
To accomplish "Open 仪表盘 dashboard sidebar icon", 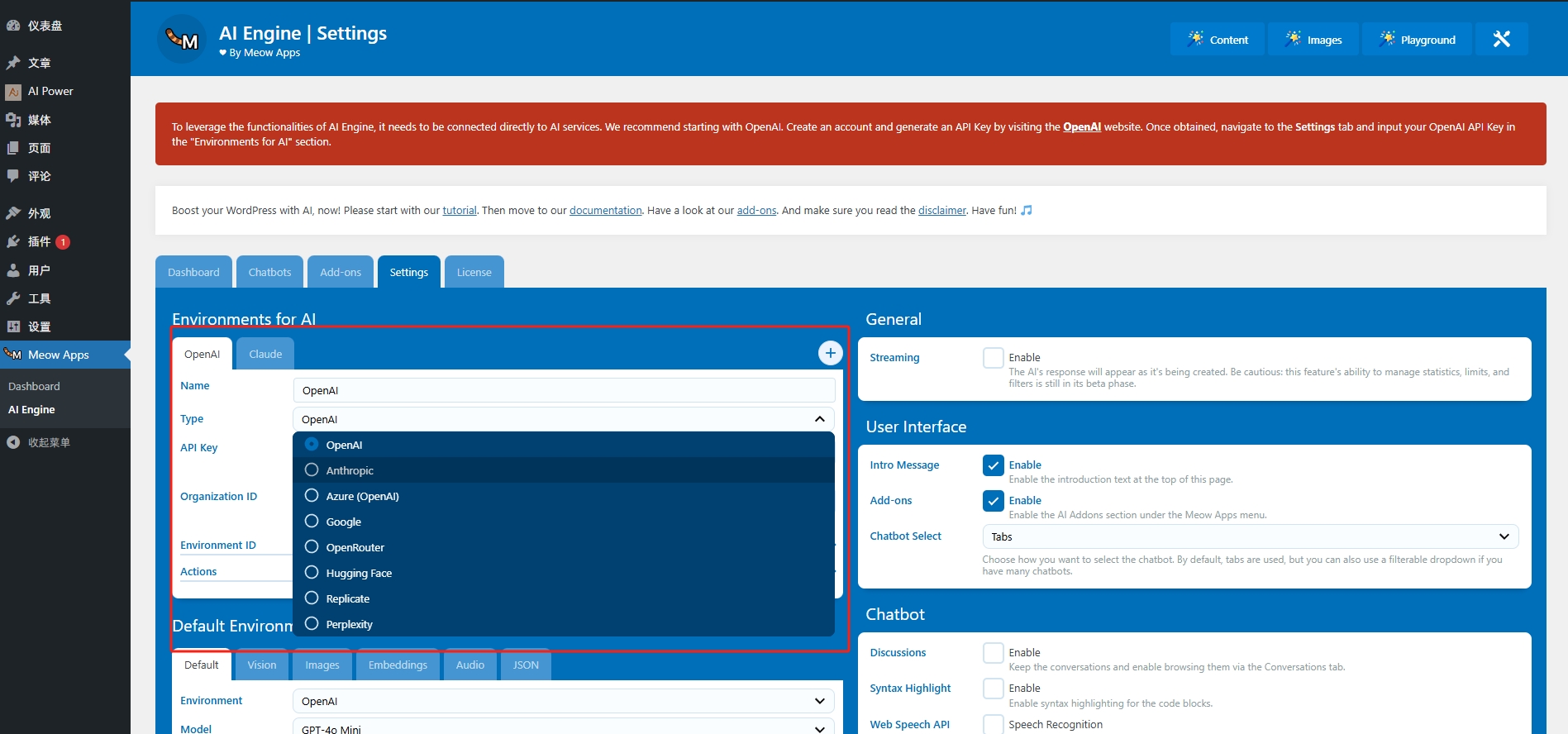I will point(13,26).
